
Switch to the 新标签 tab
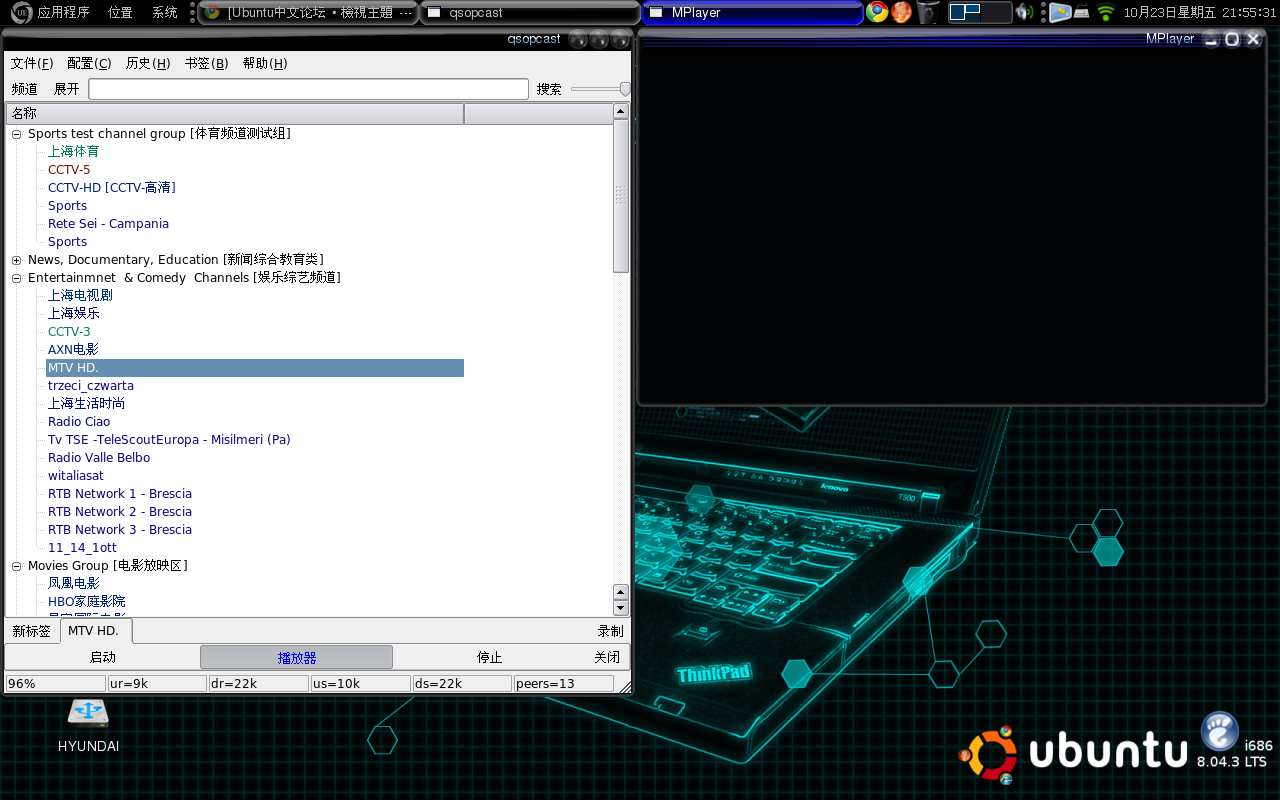32,631
